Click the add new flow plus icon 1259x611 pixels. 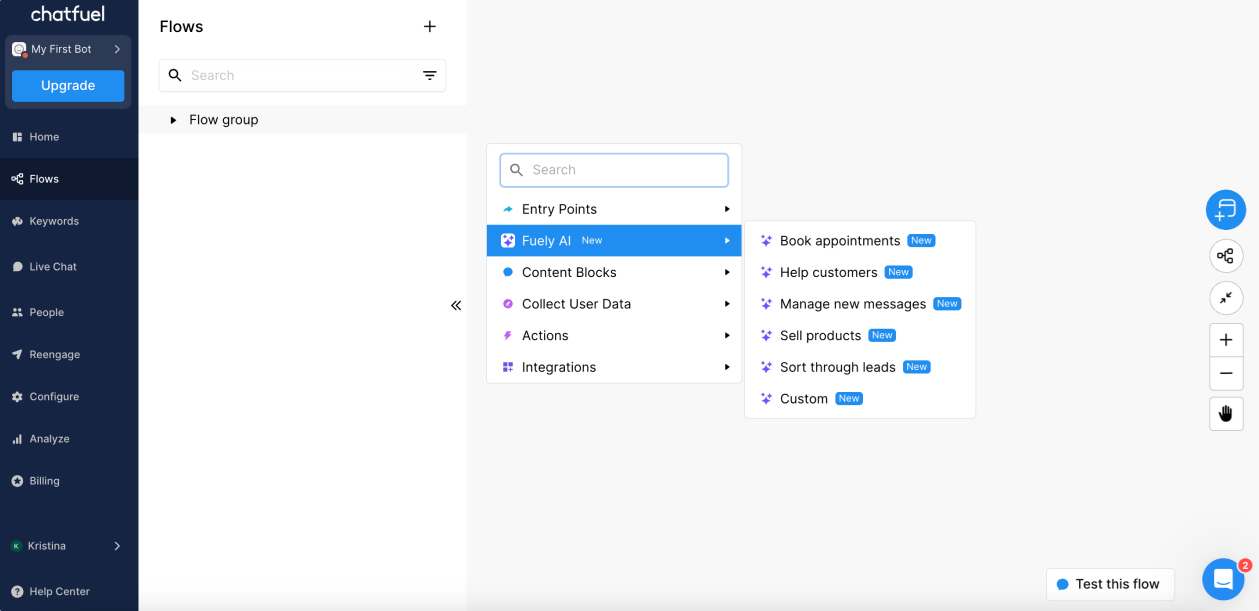(430, 27)
